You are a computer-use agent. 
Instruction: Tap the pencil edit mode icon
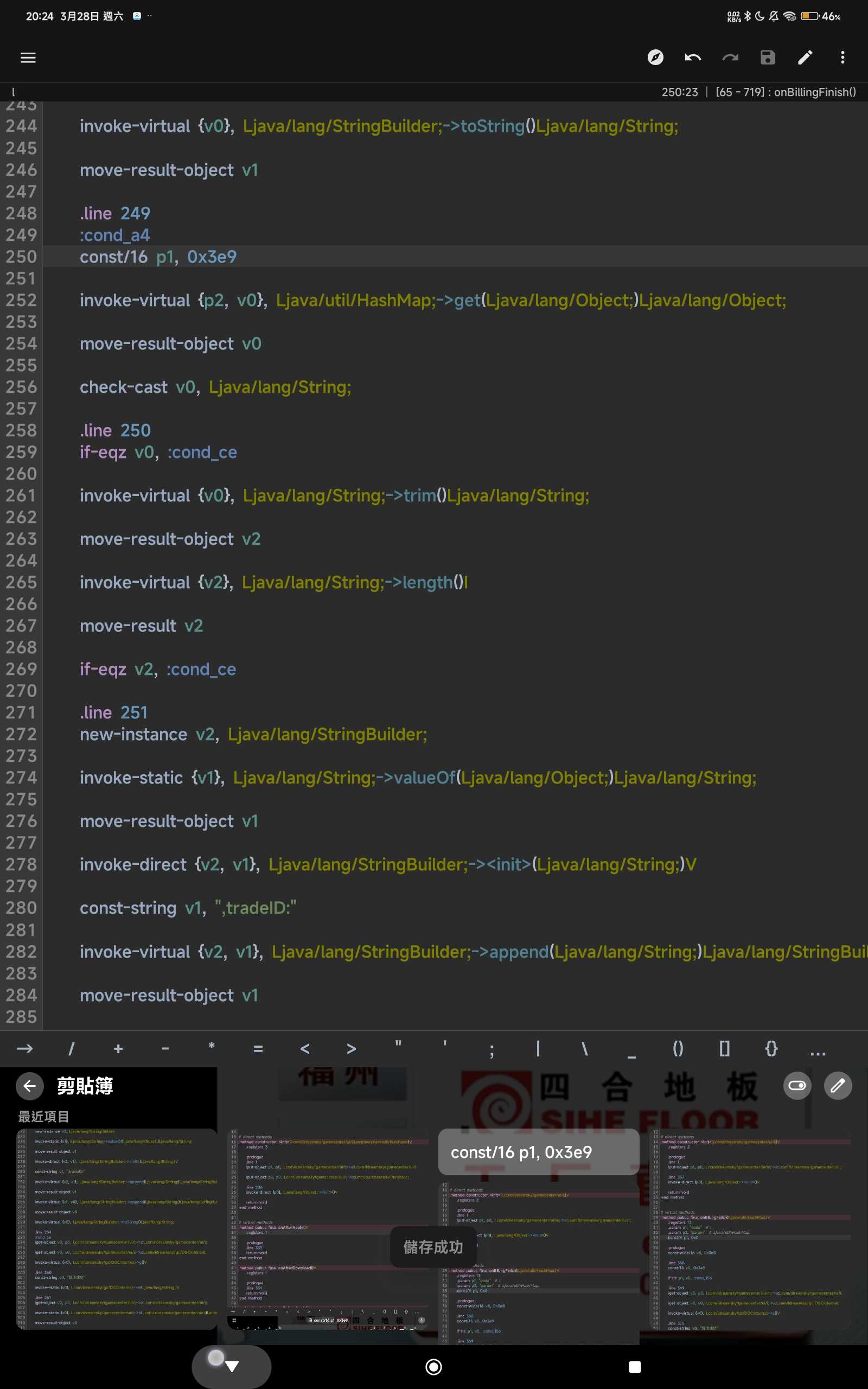pyautogui.click(x=805, y=58)
